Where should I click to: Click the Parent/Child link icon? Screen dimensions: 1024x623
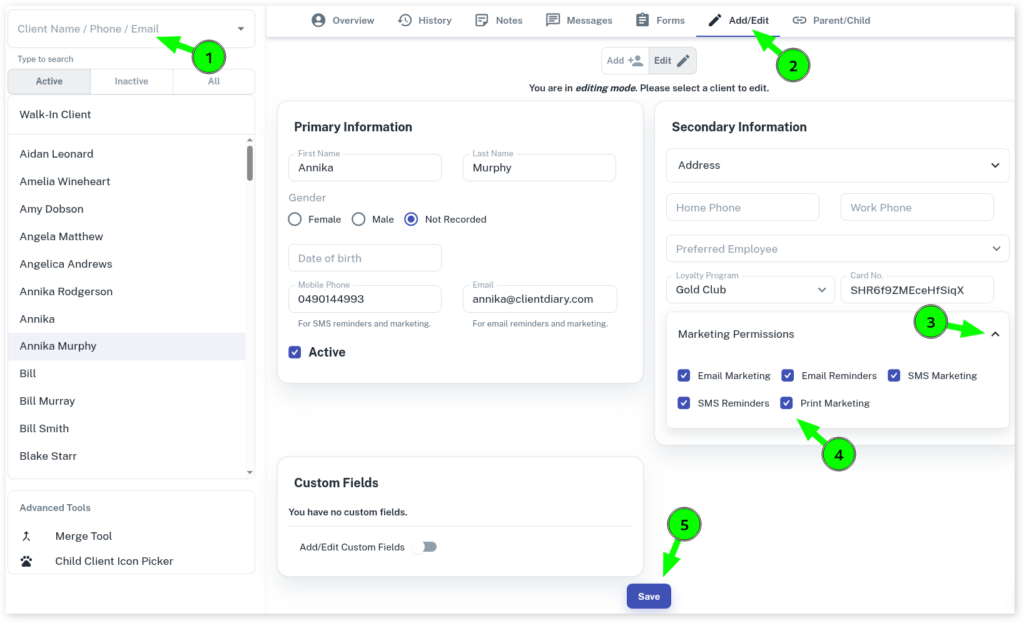point(799,20)
